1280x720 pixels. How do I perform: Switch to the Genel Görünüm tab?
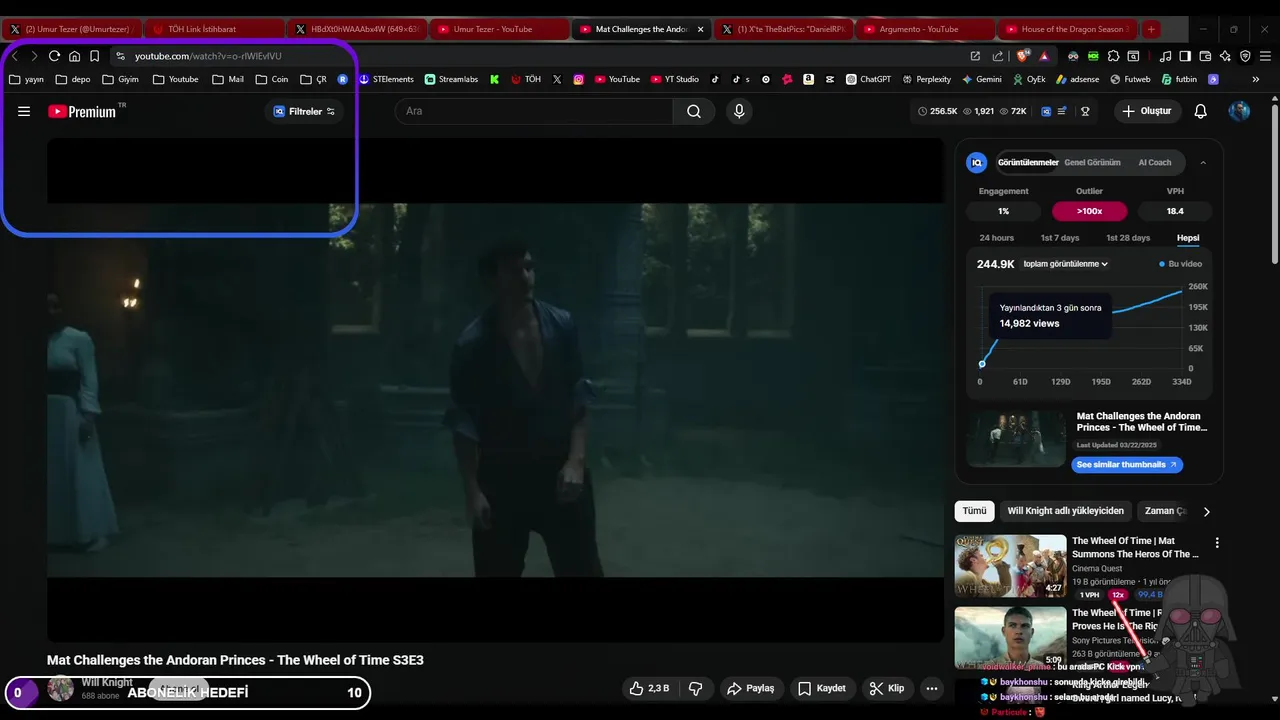[x=1092, y=162]
